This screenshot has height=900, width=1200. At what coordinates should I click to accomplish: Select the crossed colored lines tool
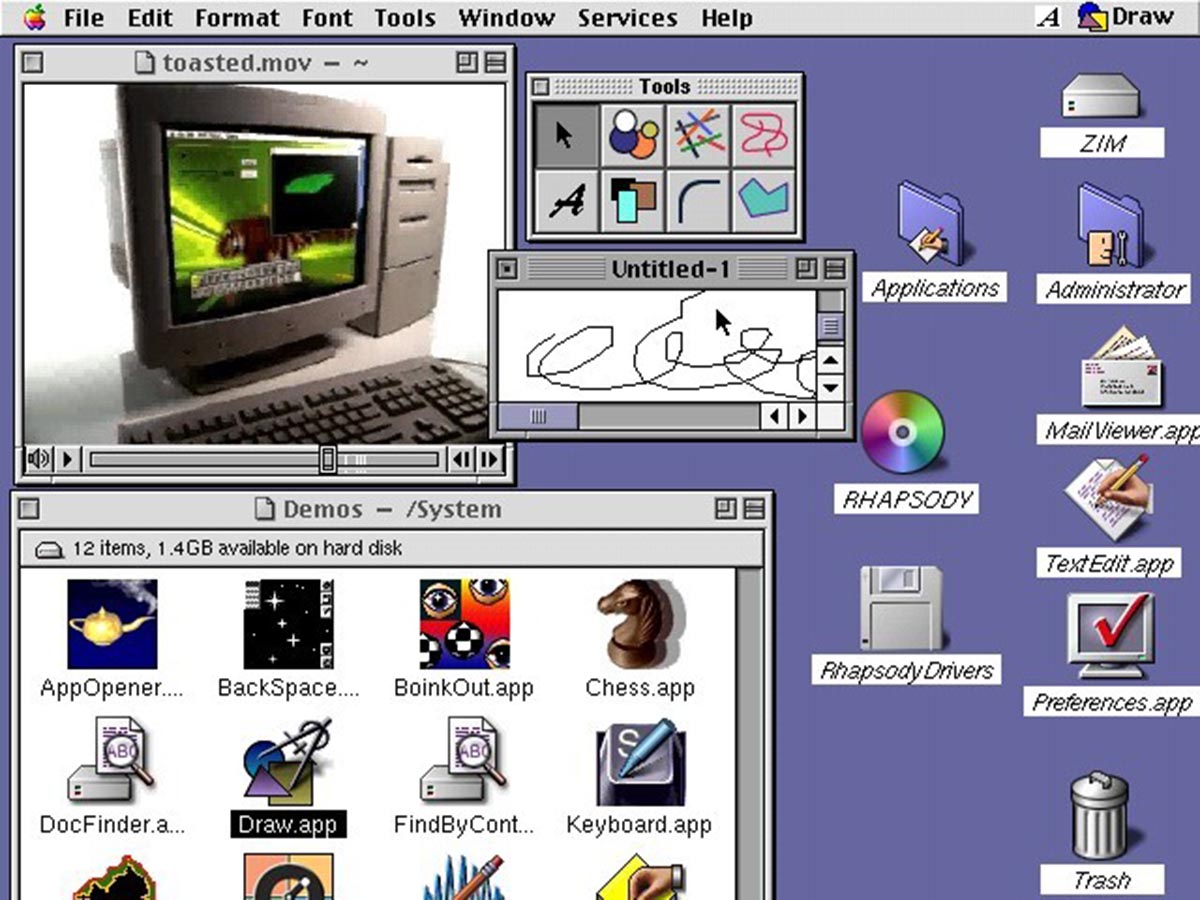(x=699, y=135)
